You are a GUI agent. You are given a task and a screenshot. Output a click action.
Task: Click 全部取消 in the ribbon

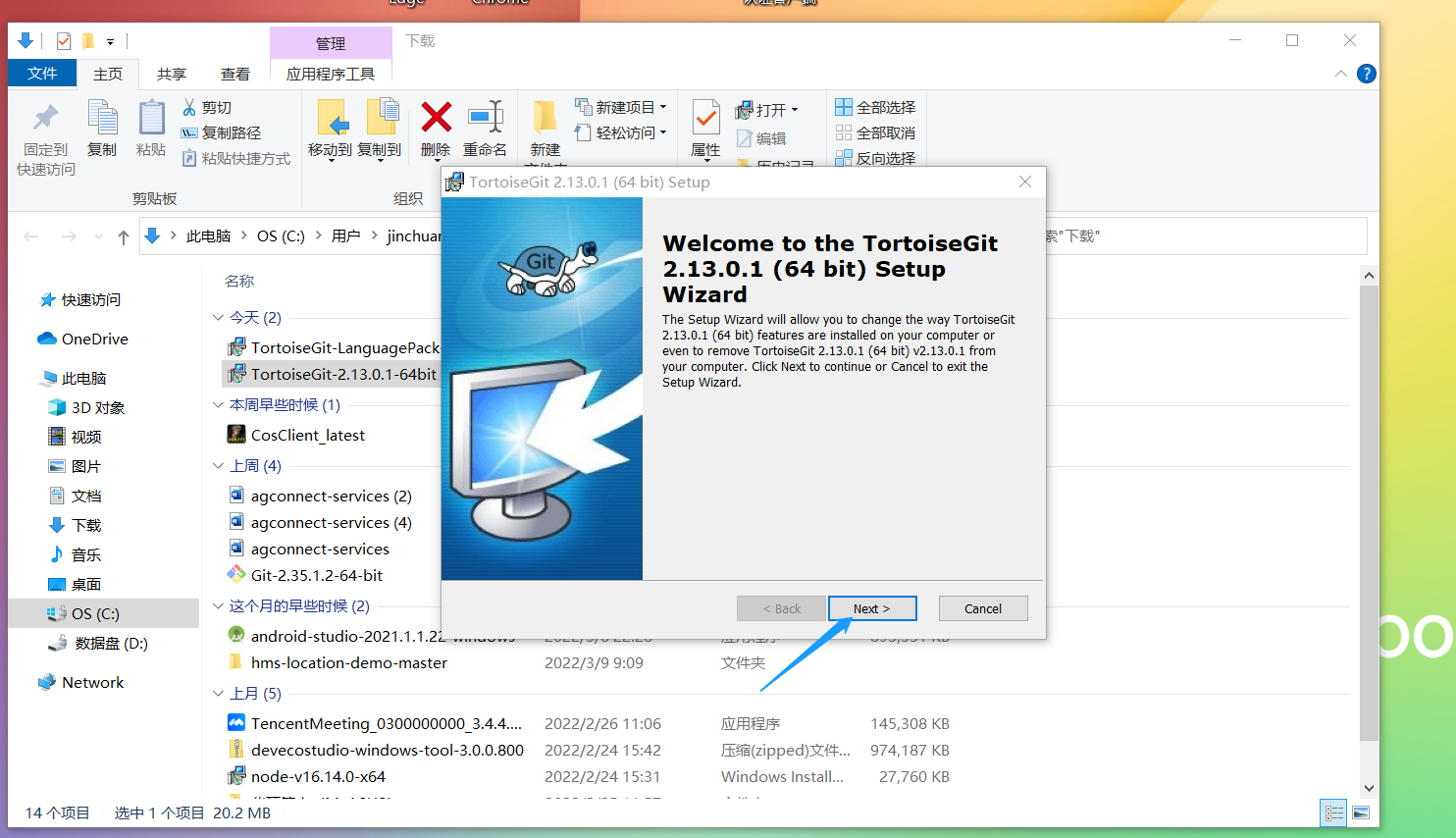(x=875, y=132)
